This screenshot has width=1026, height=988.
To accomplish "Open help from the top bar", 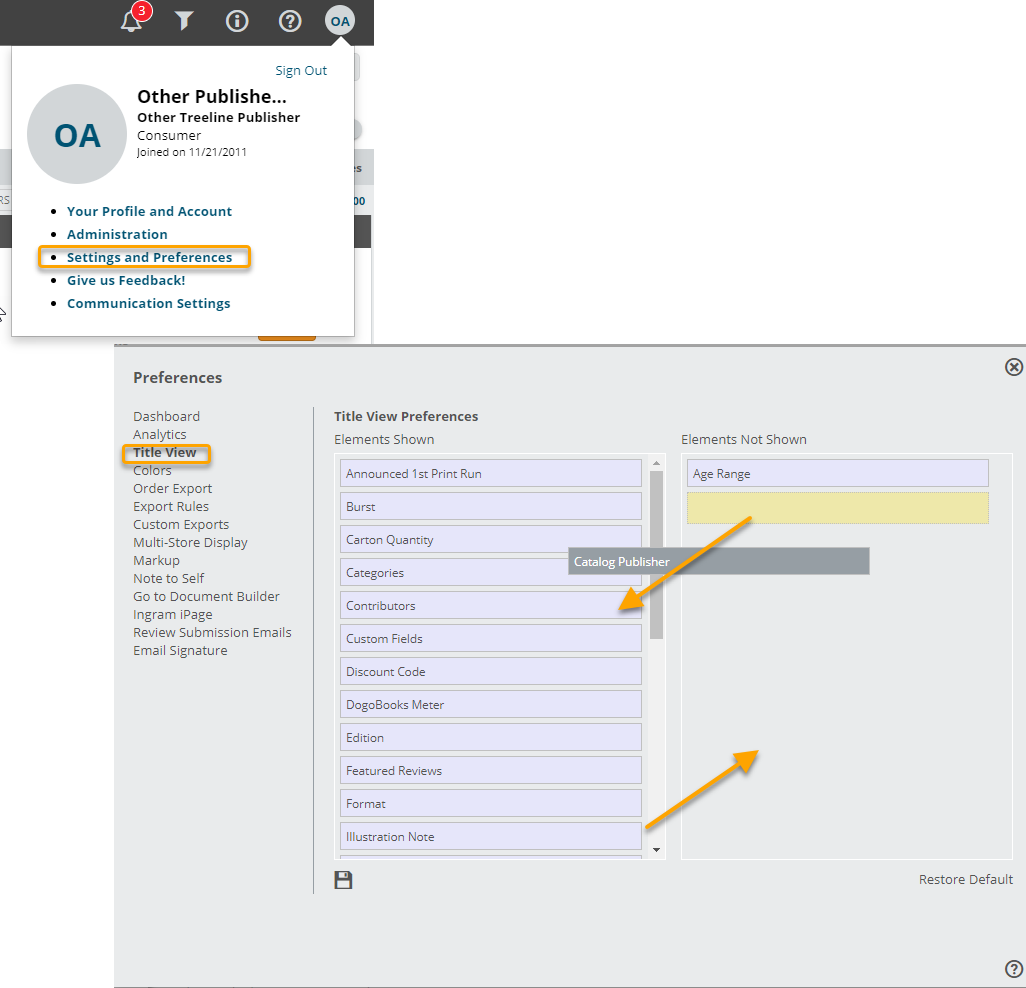I will [x=290, y=21].
